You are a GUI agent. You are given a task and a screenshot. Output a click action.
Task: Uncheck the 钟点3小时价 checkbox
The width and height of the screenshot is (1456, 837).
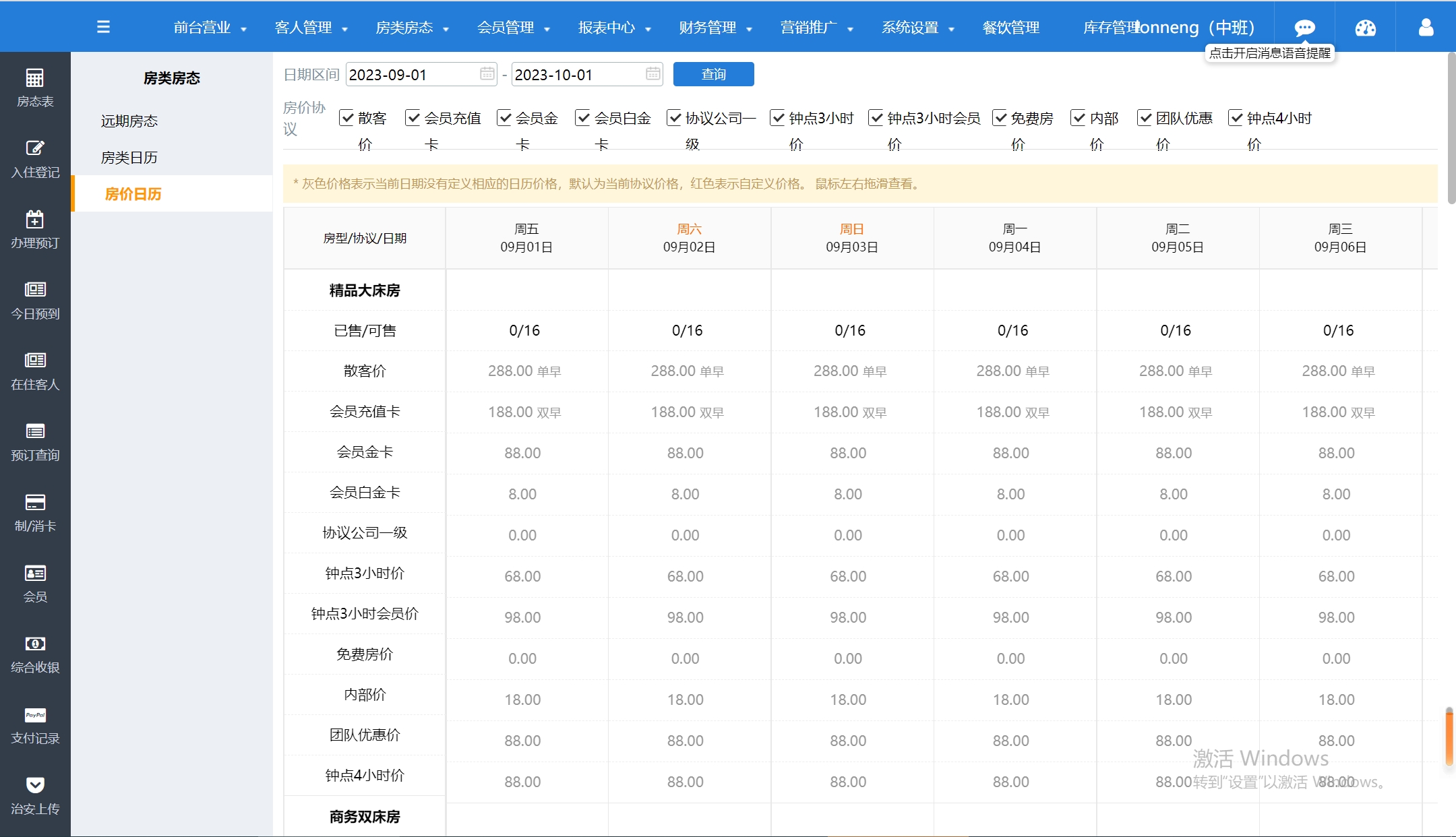pos(777,118)
